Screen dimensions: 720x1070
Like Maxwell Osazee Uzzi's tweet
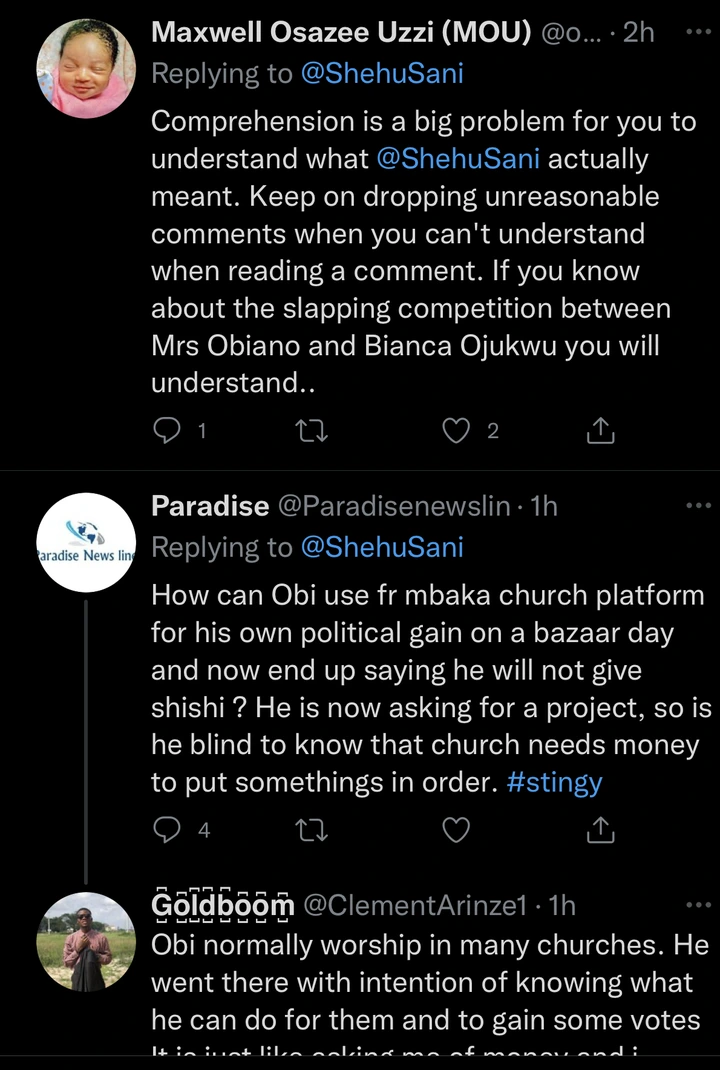[x=457, y=431]
